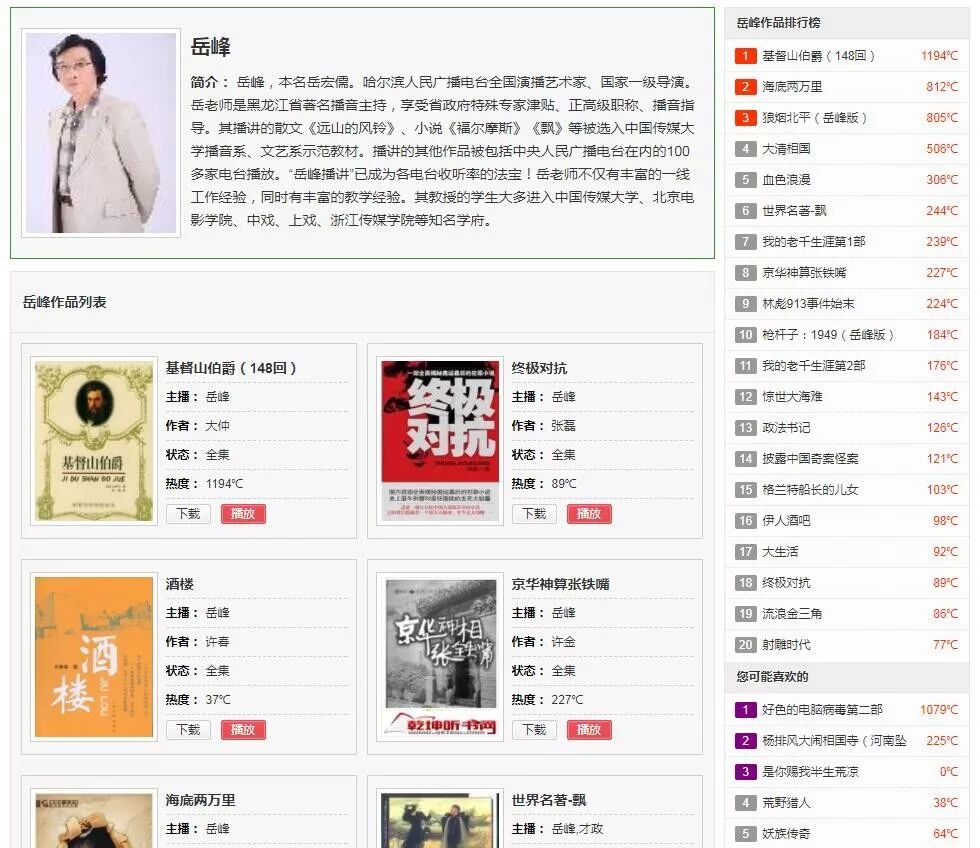Open 酒楼 orange book cover
980x848 pixels.
94,657
